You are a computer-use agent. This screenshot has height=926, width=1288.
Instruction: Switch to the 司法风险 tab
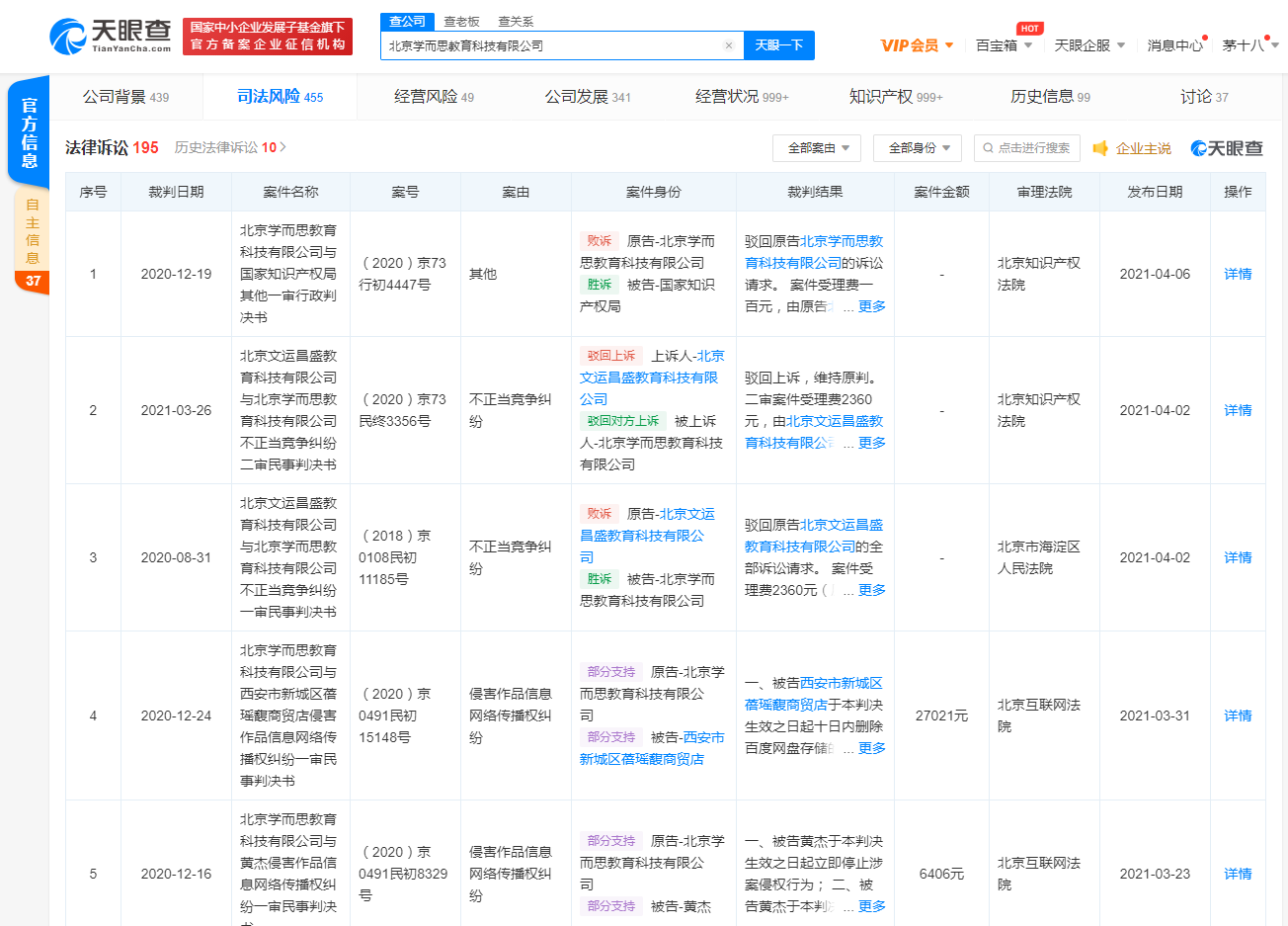click(280, 97)
